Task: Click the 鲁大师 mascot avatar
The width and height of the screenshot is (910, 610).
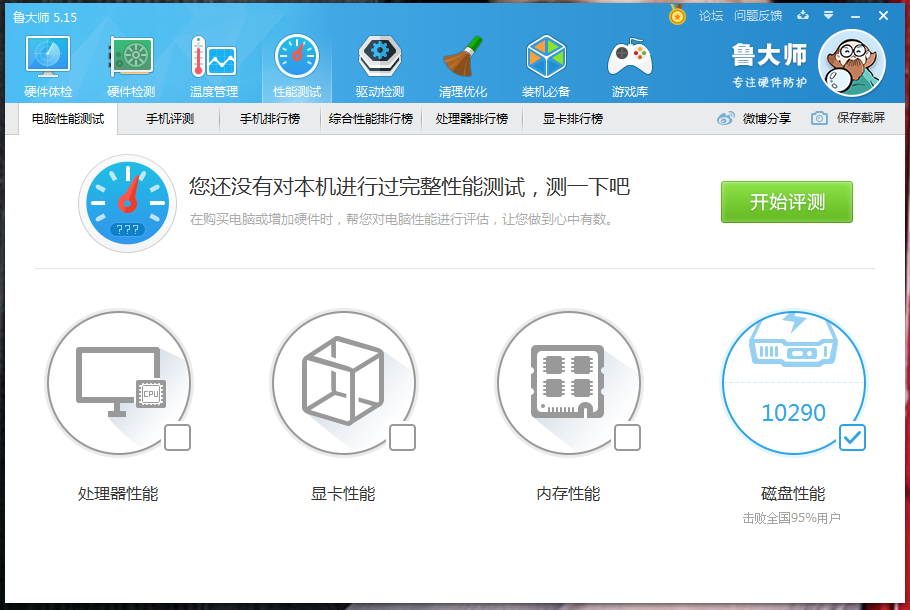Action: [852, 63]
